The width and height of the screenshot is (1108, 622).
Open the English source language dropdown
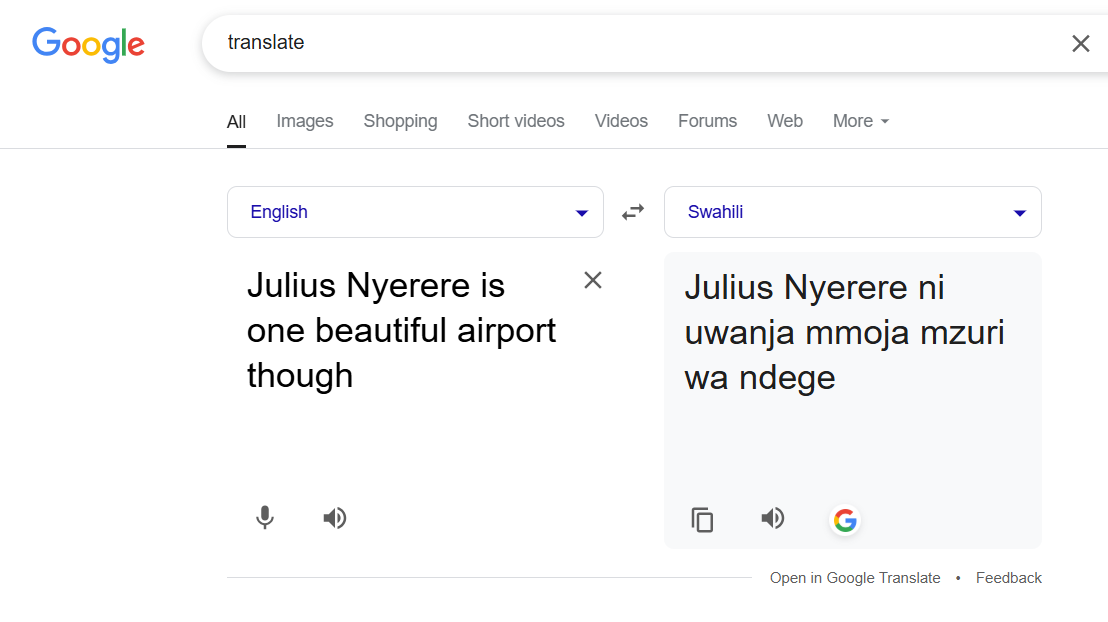point(415,212)
